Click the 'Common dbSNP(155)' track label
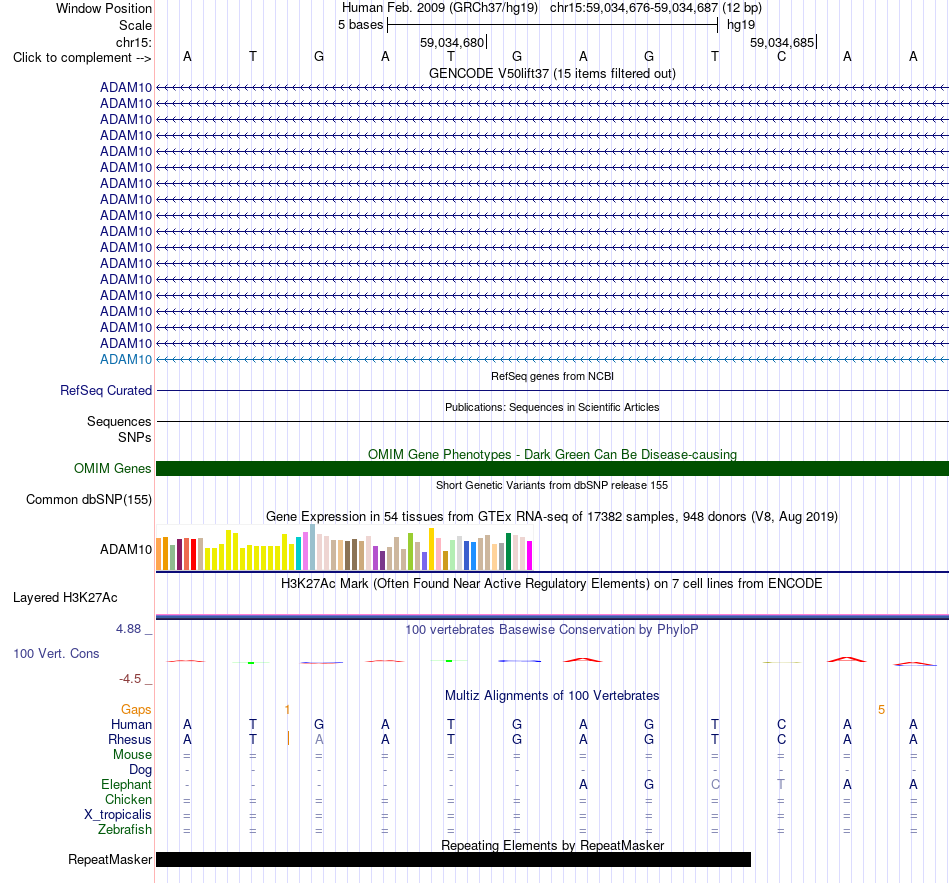The height and width of the screenshot is (883, 950). point(89,499)
